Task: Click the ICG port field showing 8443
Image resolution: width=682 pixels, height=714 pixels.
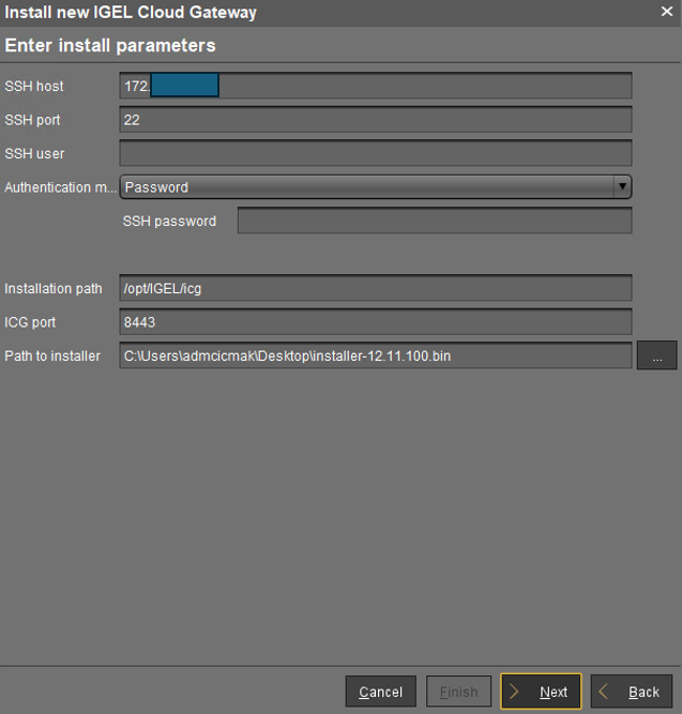Action: pyautogui.click(x=376, y=322)
